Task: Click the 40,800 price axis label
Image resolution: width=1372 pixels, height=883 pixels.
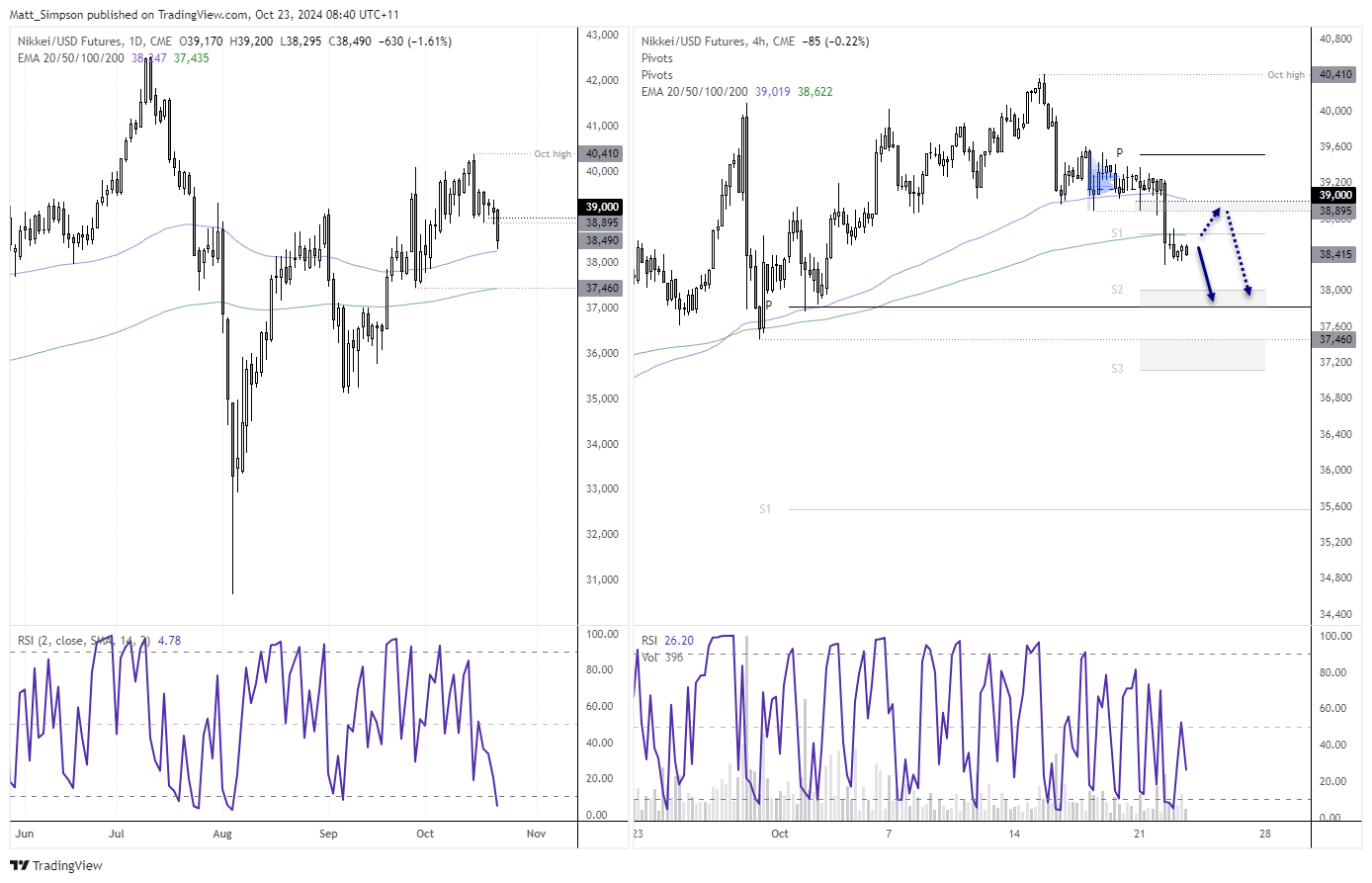Action: click(1335, 39)
